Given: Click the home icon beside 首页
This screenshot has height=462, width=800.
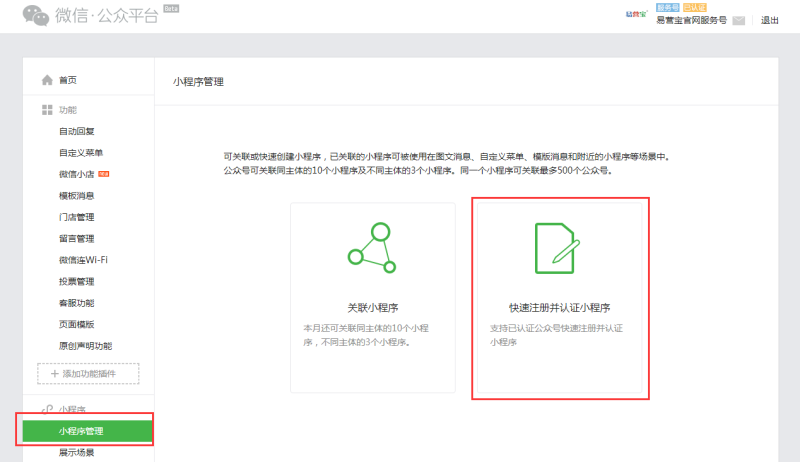Looking at the screenshot, I should point(46,80).
